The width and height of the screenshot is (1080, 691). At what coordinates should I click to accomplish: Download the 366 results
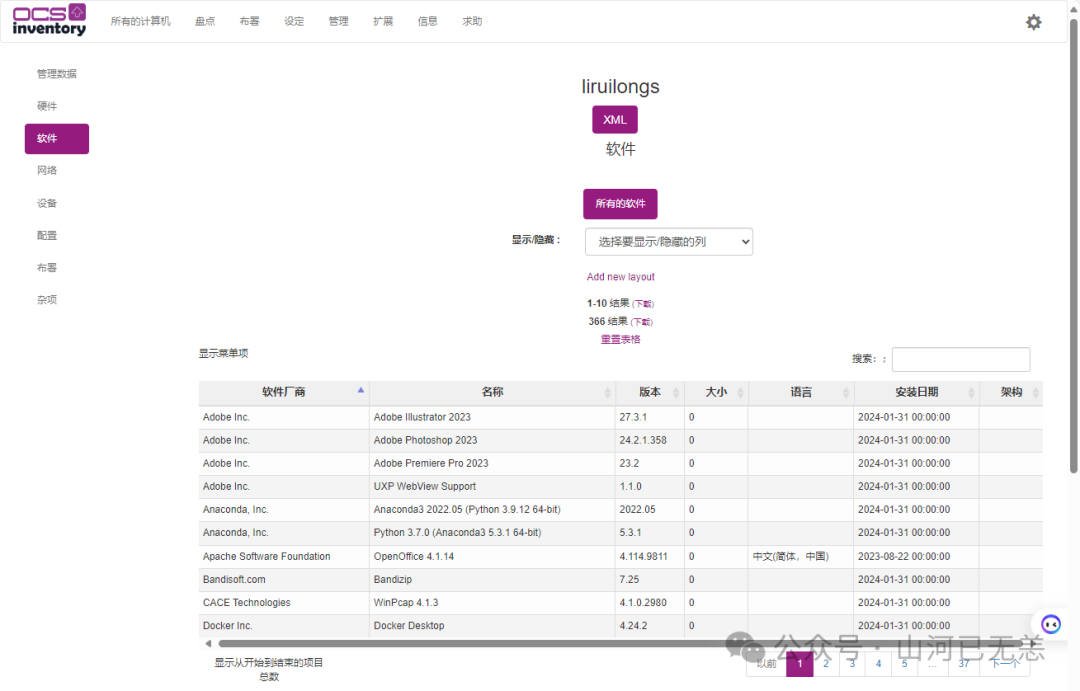641,322
